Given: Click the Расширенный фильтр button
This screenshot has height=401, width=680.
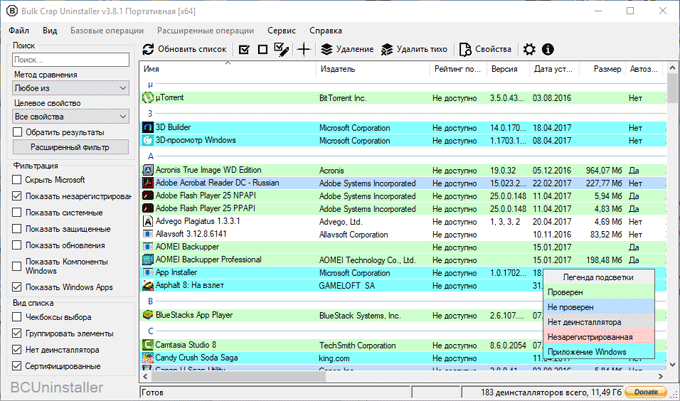Looking at the screenshot, I should pyautogui.click(x=70, y=147).
